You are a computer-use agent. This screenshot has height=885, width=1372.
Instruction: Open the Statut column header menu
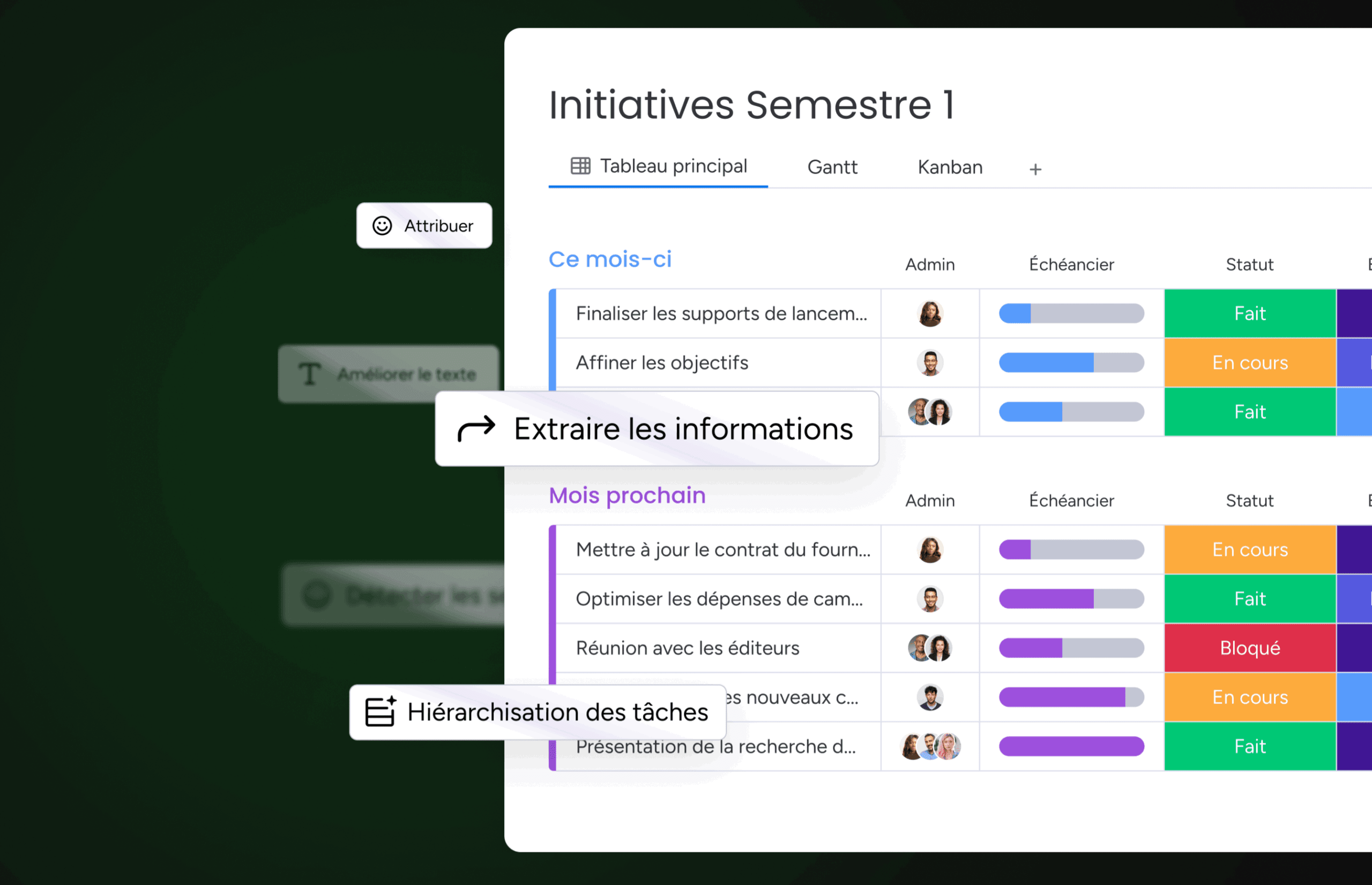(1250, 264)
